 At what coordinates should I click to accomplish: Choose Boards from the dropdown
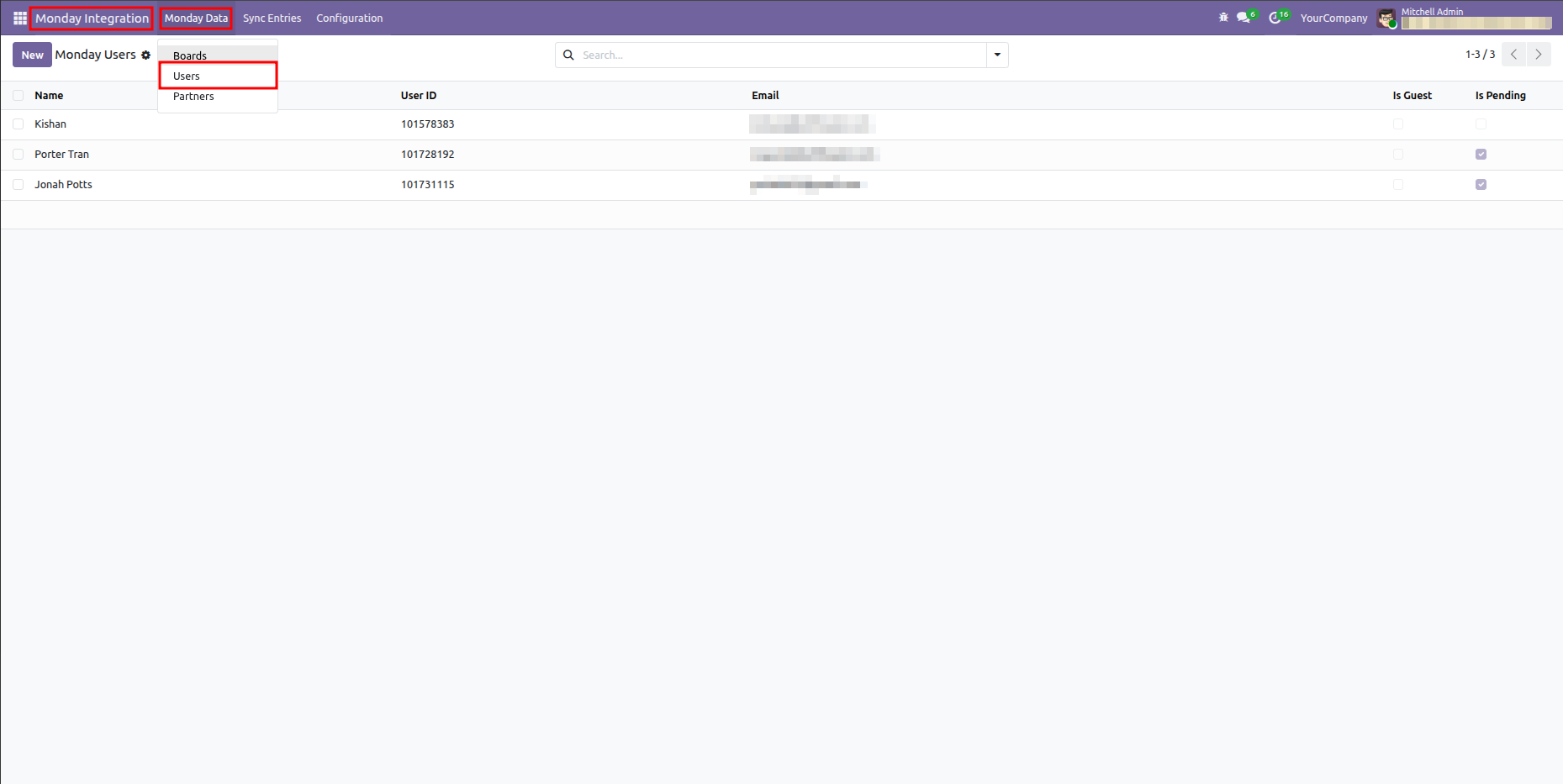tap(218, 55)
